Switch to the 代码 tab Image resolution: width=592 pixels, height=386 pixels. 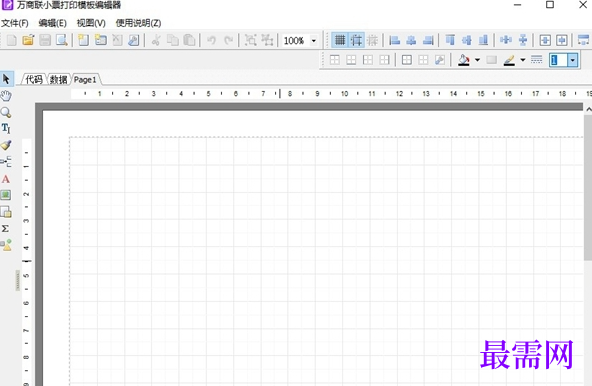pos(34,80)
